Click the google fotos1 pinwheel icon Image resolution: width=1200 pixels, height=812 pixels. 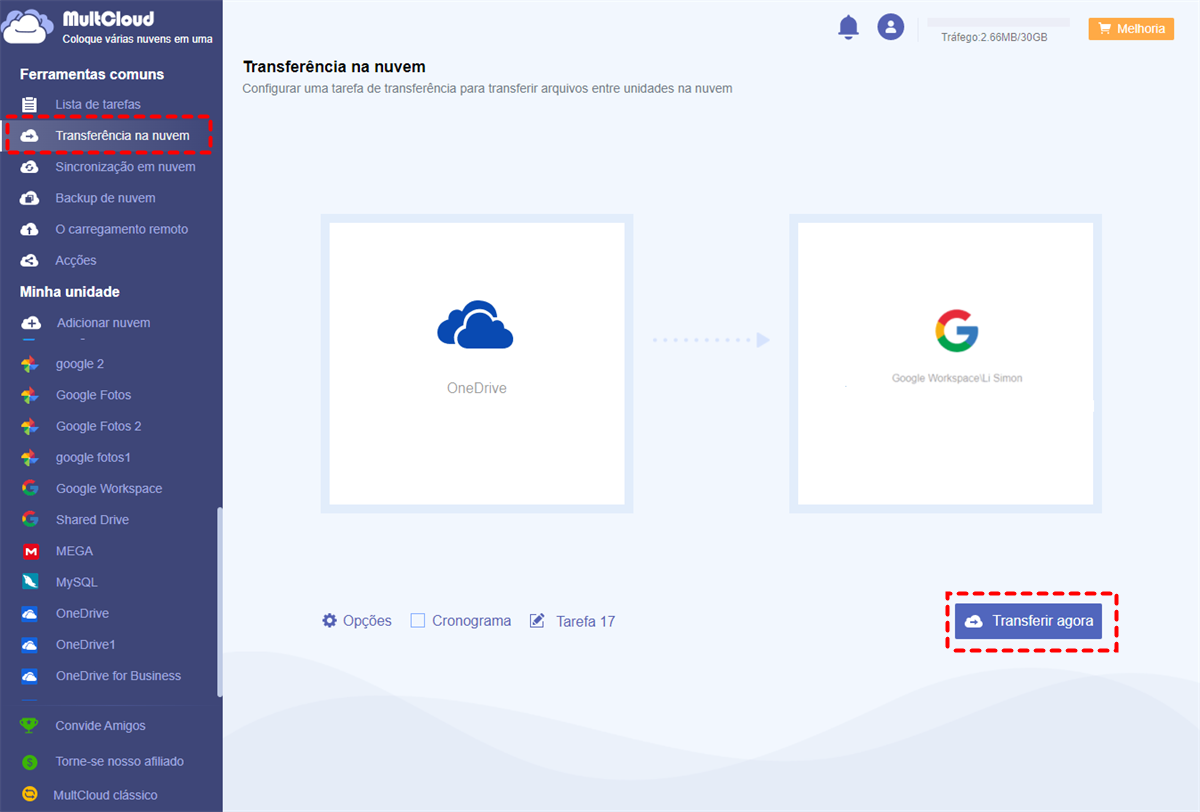click(x=30, y=457)
